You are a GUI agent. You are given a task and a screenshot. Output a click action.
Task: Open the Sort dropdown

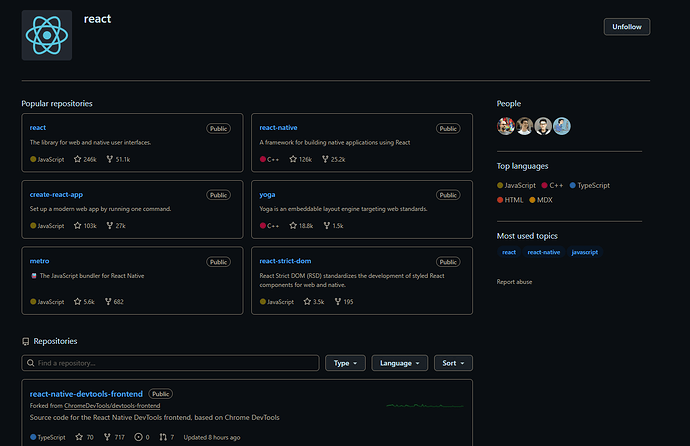pos(453,363)
